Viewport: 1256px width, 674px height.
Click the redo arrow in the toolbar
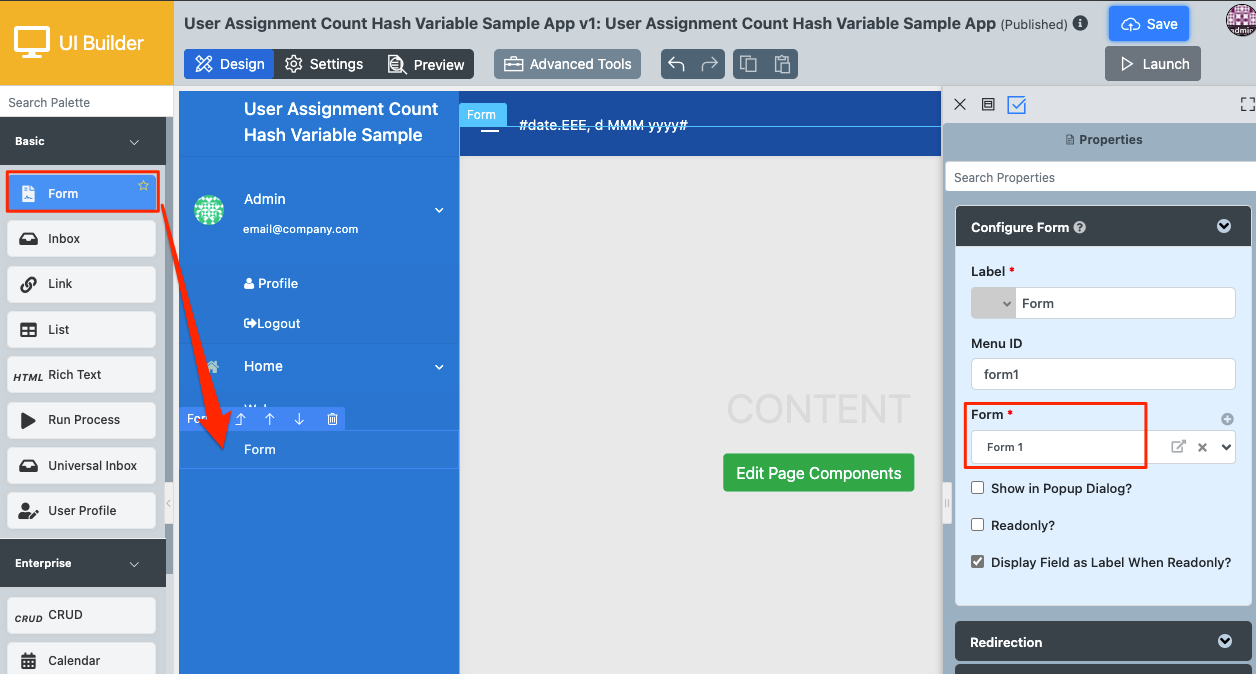(x=710, y=64)
